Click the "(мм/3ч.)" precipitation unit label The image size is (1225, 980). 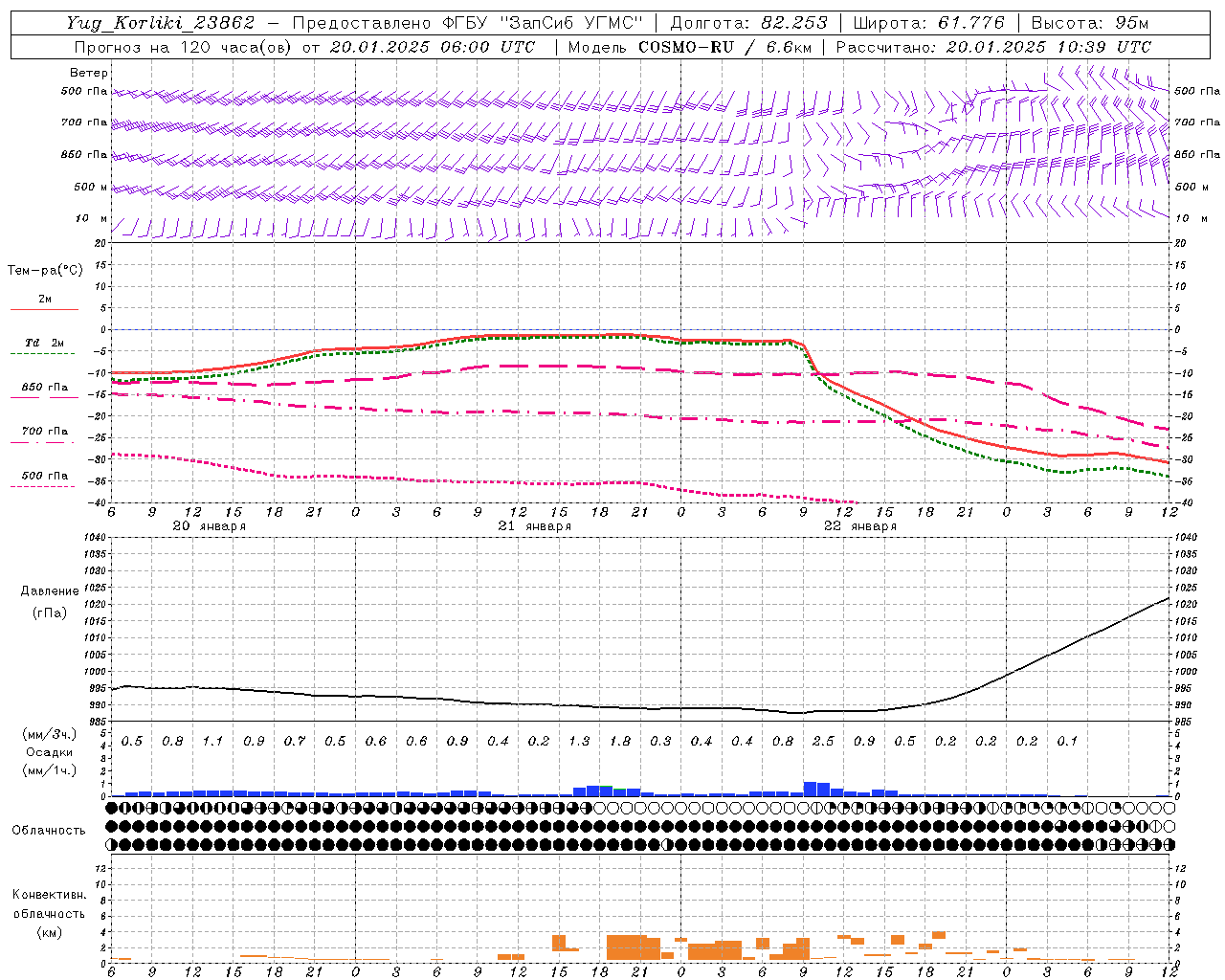pyautogui.click(x=49, y=734)
